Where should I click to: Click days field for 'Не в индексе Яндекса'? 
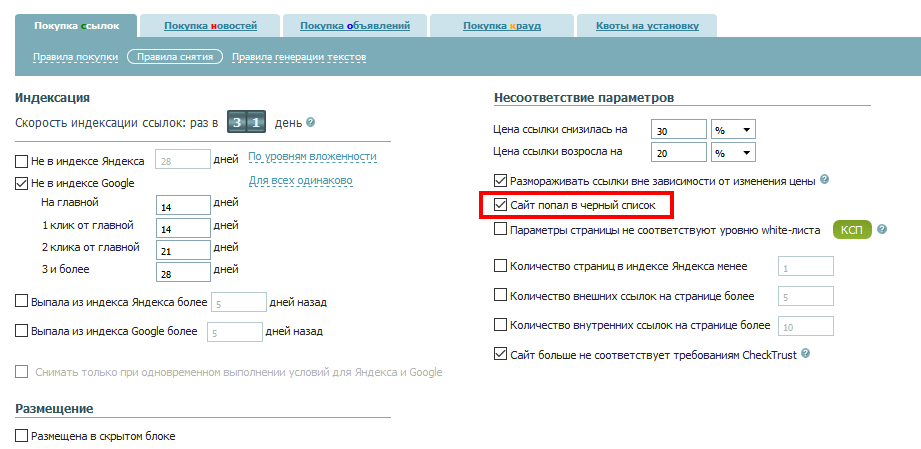(183, 159)
